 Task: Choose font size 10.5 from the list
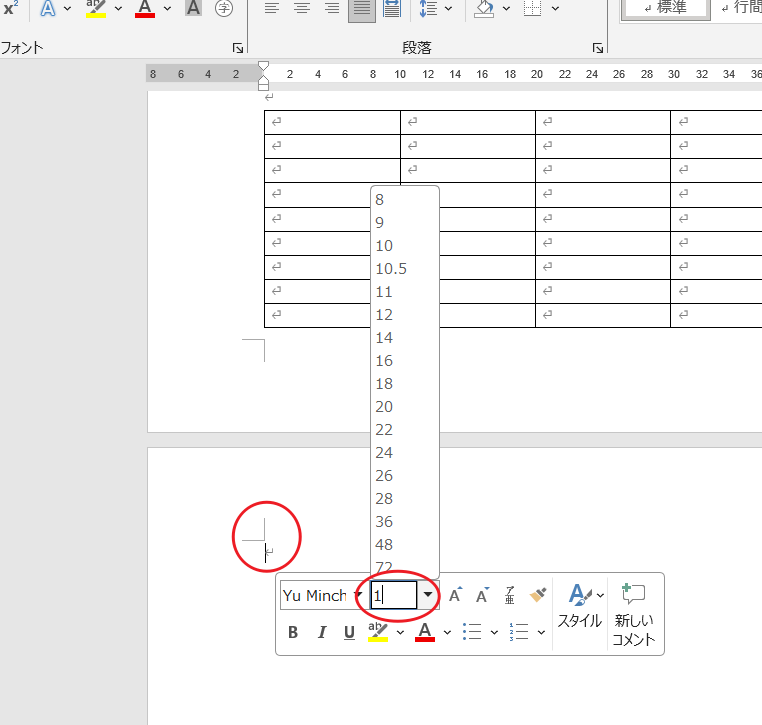click(391, 269)
